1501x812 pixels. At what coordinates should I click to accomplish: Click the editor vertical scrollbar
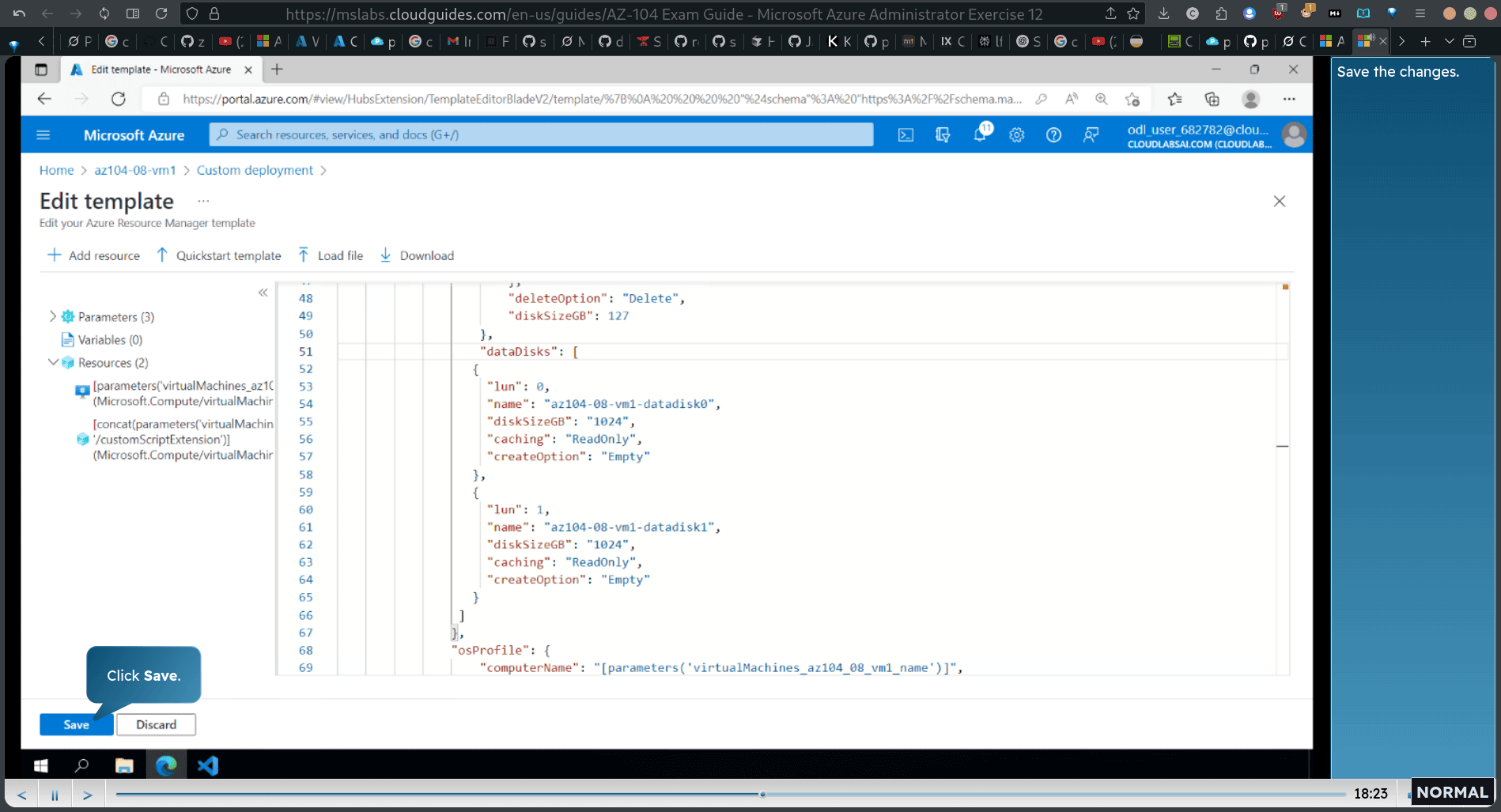(1284, 478)
